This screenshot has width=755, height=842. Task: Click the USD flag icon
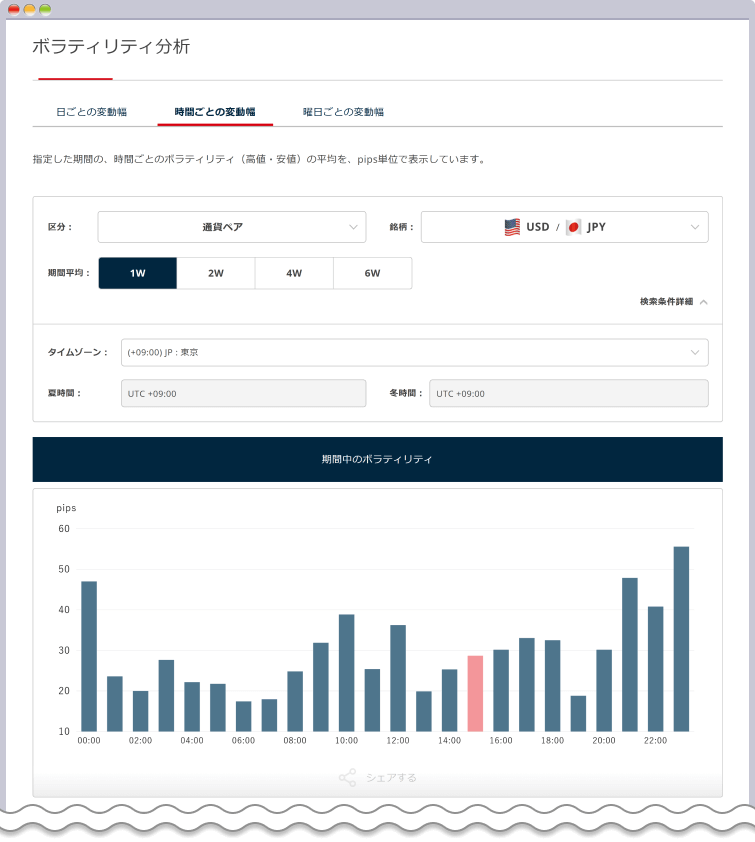click(x=512, y=227)
